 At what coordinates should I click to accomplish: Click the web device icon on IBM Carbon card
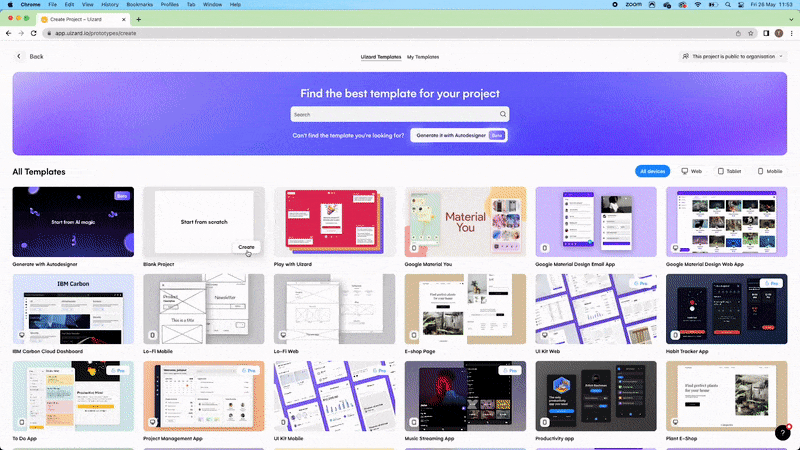coord(22,334)
